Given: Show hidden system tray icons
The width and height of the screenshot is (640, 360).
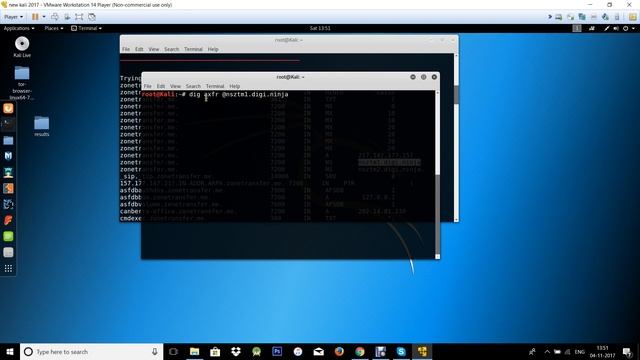Looking at the screenshot, I should [x=547, y=351].
